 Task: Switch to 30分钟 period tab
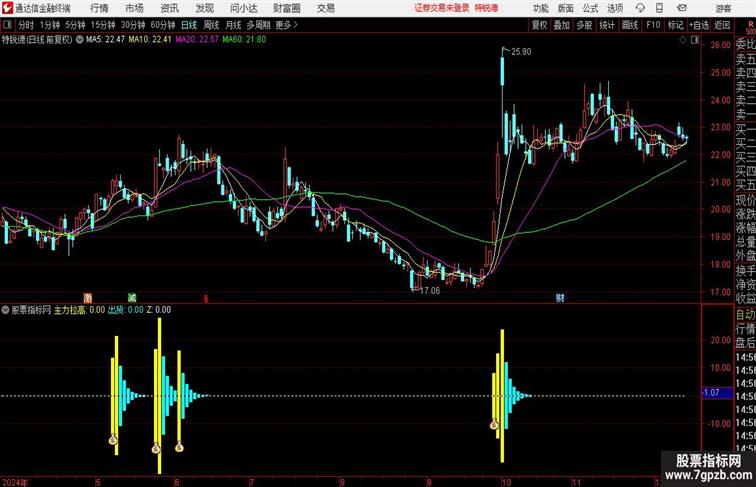click(133, 25)
